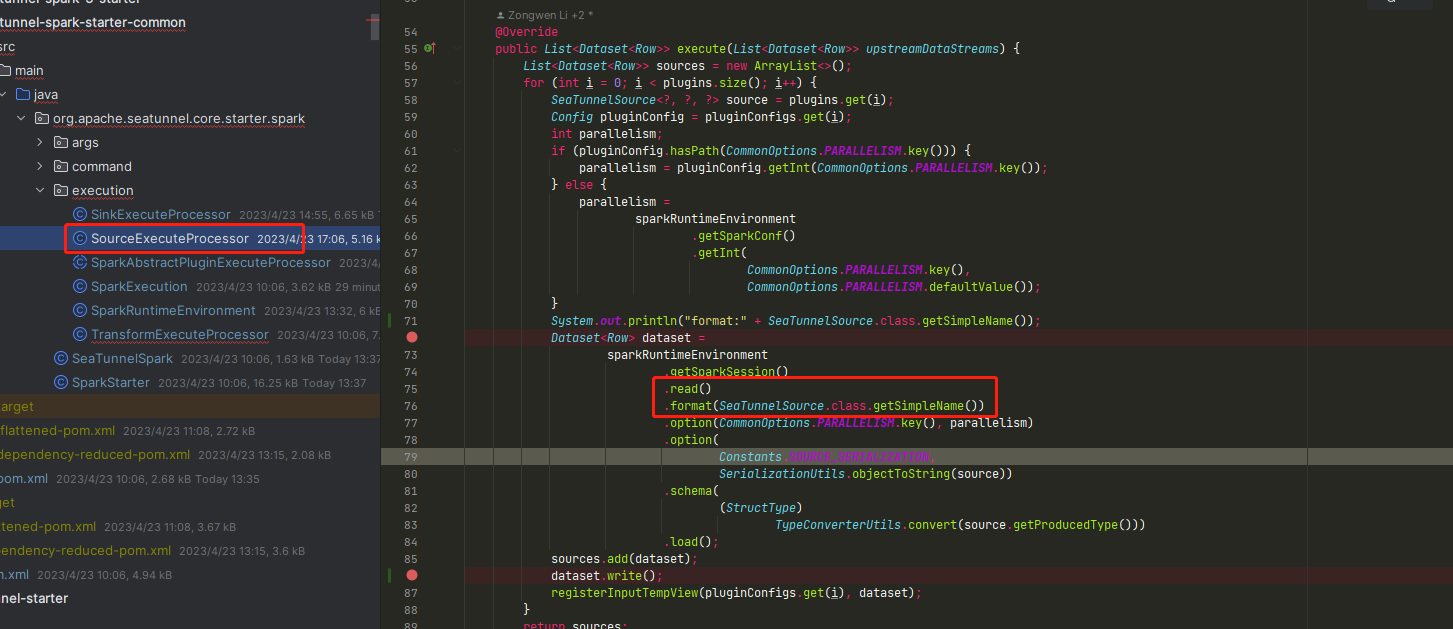Click the SparkAbstractPluginExecuteProcessor class icon
Screen dimensions: 1453x629
click(79, 263)
